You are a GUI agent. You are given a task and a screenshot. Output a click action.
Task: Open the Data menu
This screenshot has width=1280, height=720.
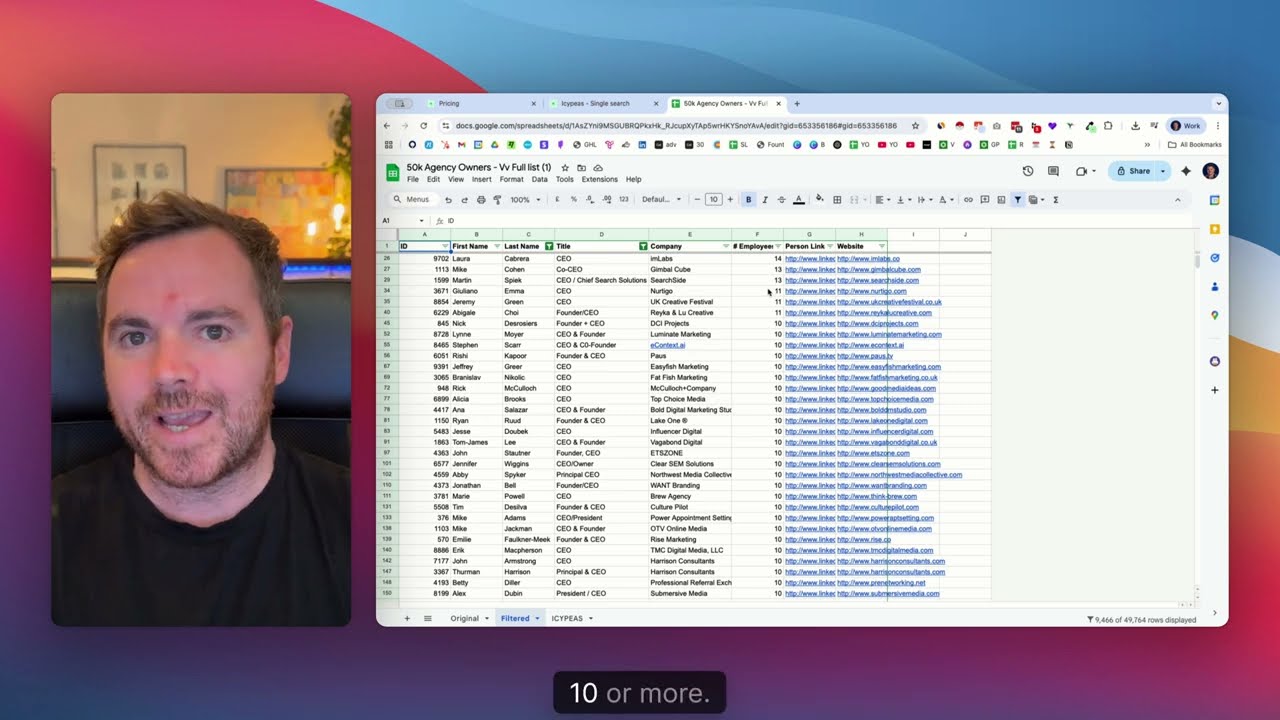coord(539,180)
